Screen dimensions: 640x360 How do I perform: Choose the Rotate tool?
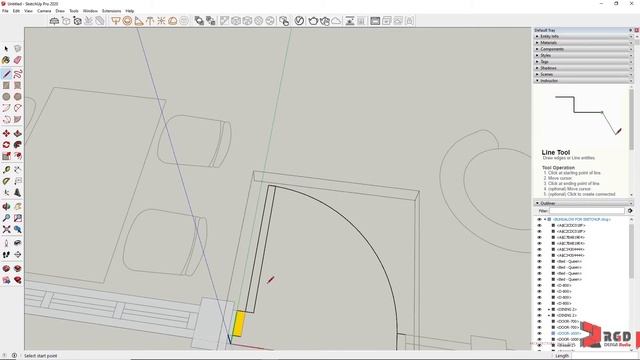click(x=6, y=145)
